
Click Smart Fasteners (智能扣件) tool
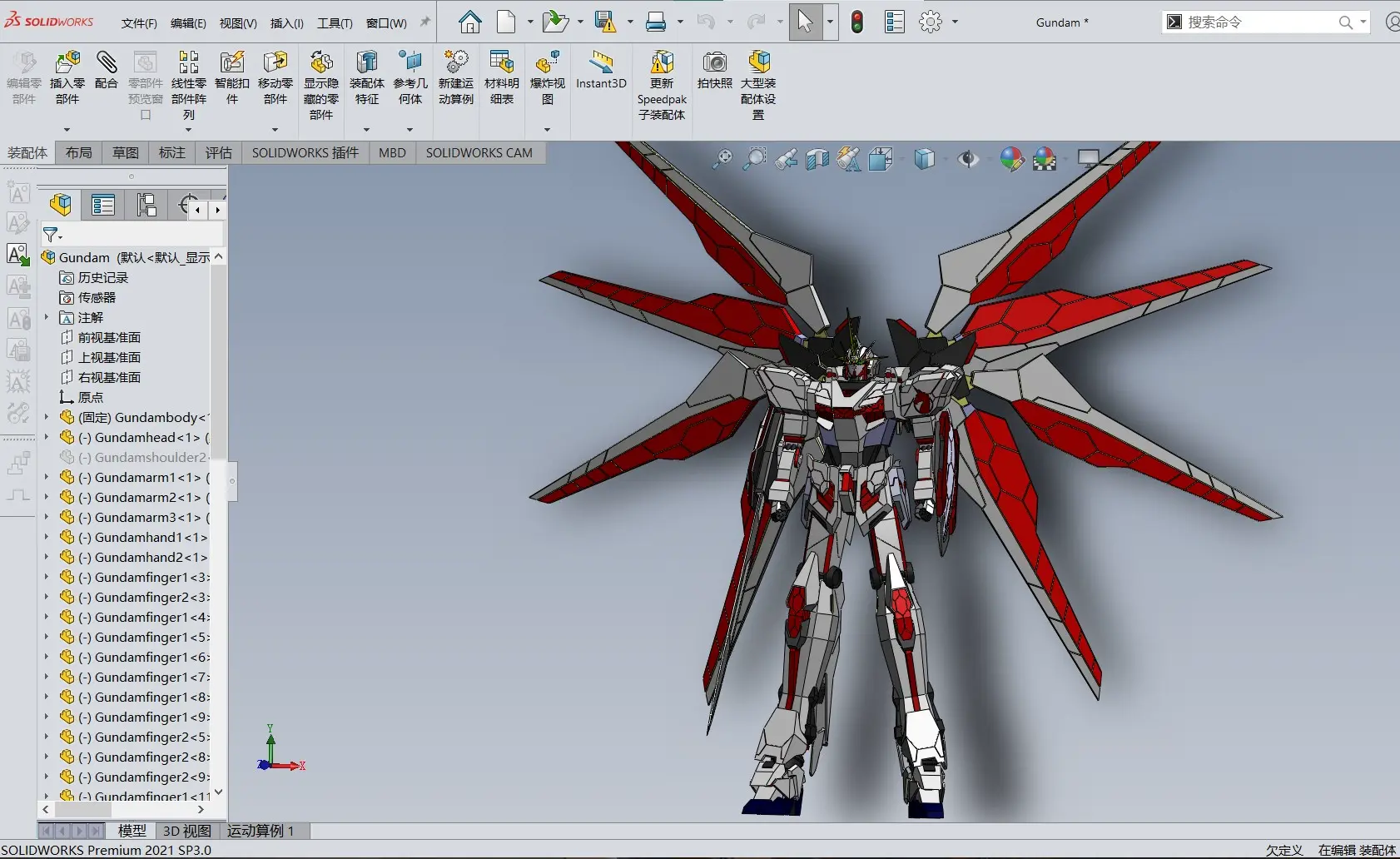(x=232, y=77)
